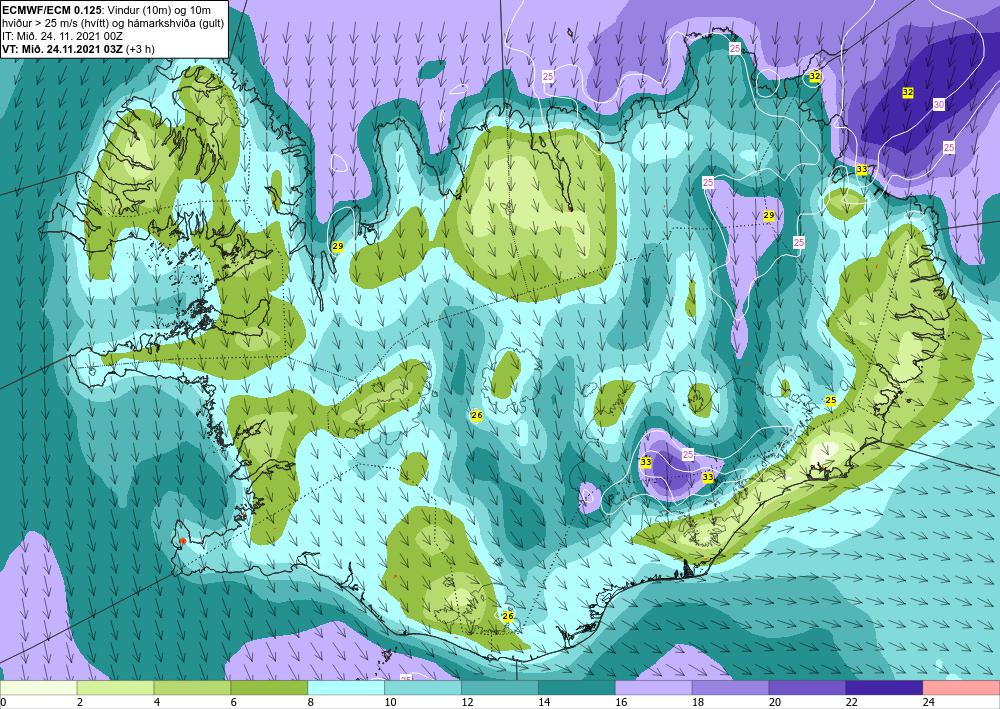Click the "ECMWF/ECM 0.125" model title text

click(x=52, y=9)
